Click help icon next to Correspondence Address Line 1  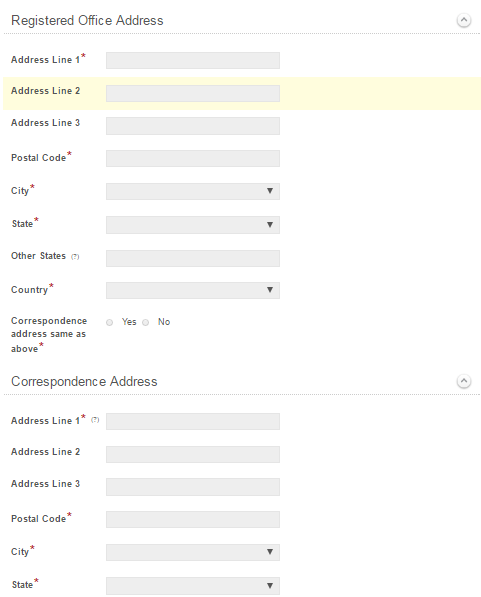pyautogui.click(x=95, y=420)
